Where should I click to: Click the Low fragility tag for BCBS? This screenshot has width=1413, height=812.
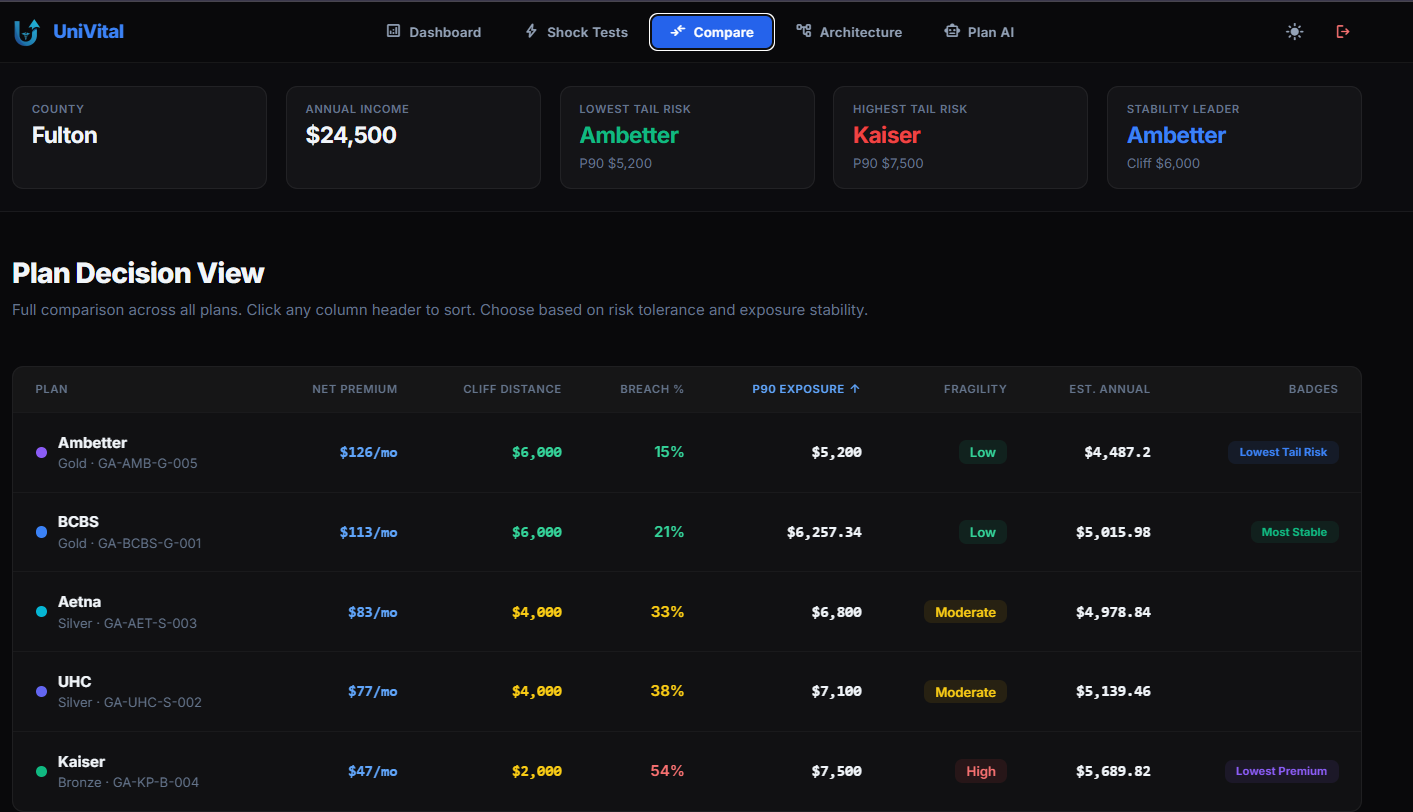pos(982,532)
